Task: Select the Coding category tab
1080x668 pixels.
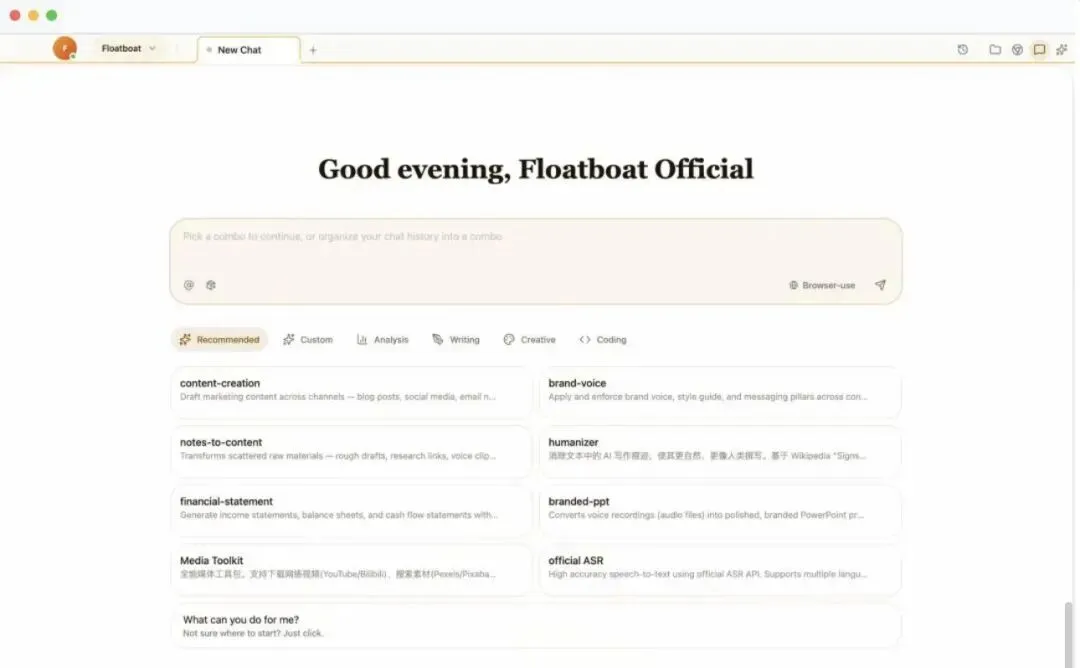Action: coord(603,340)
